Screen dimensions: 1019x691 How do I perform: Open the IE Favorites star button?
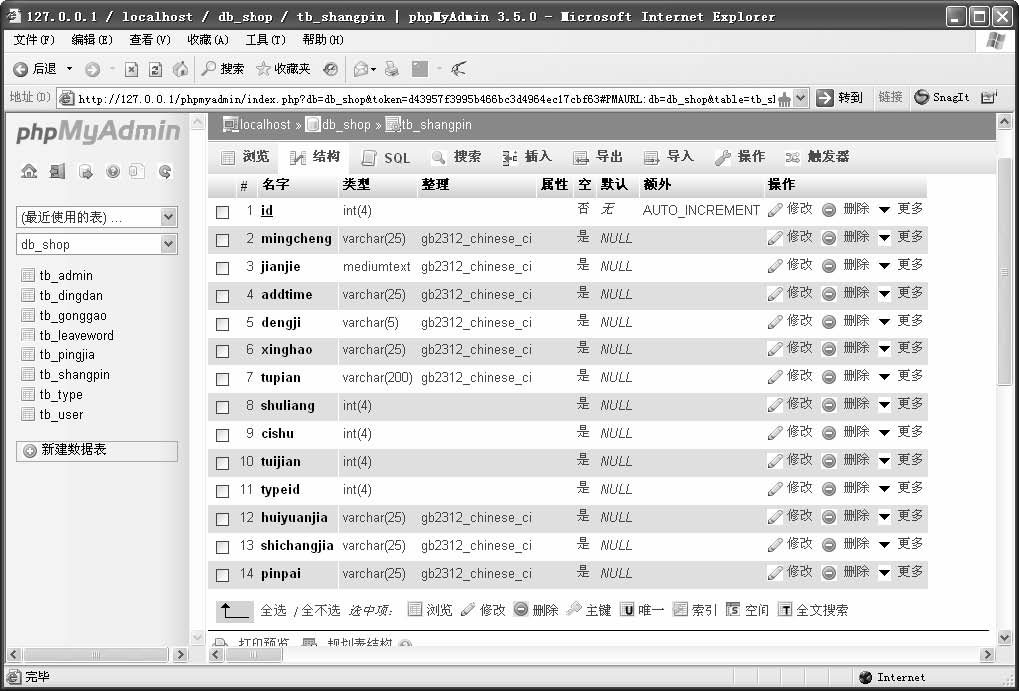(283, 69)
